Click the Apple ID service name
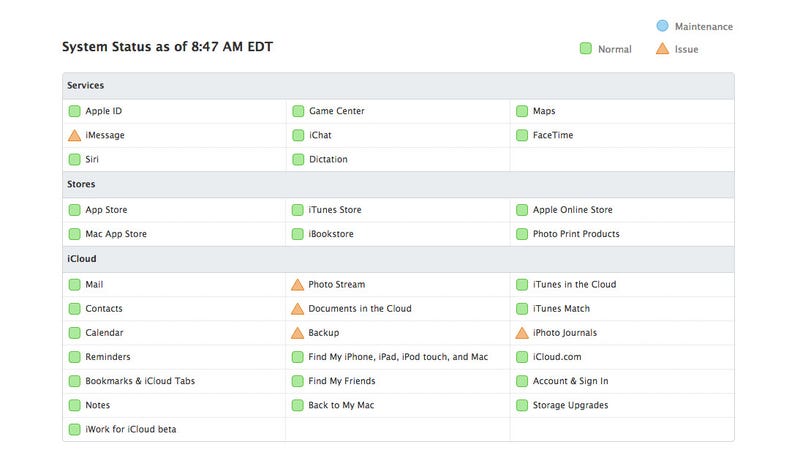This screenshot has height=450, width=800. (x=104, y=111)
